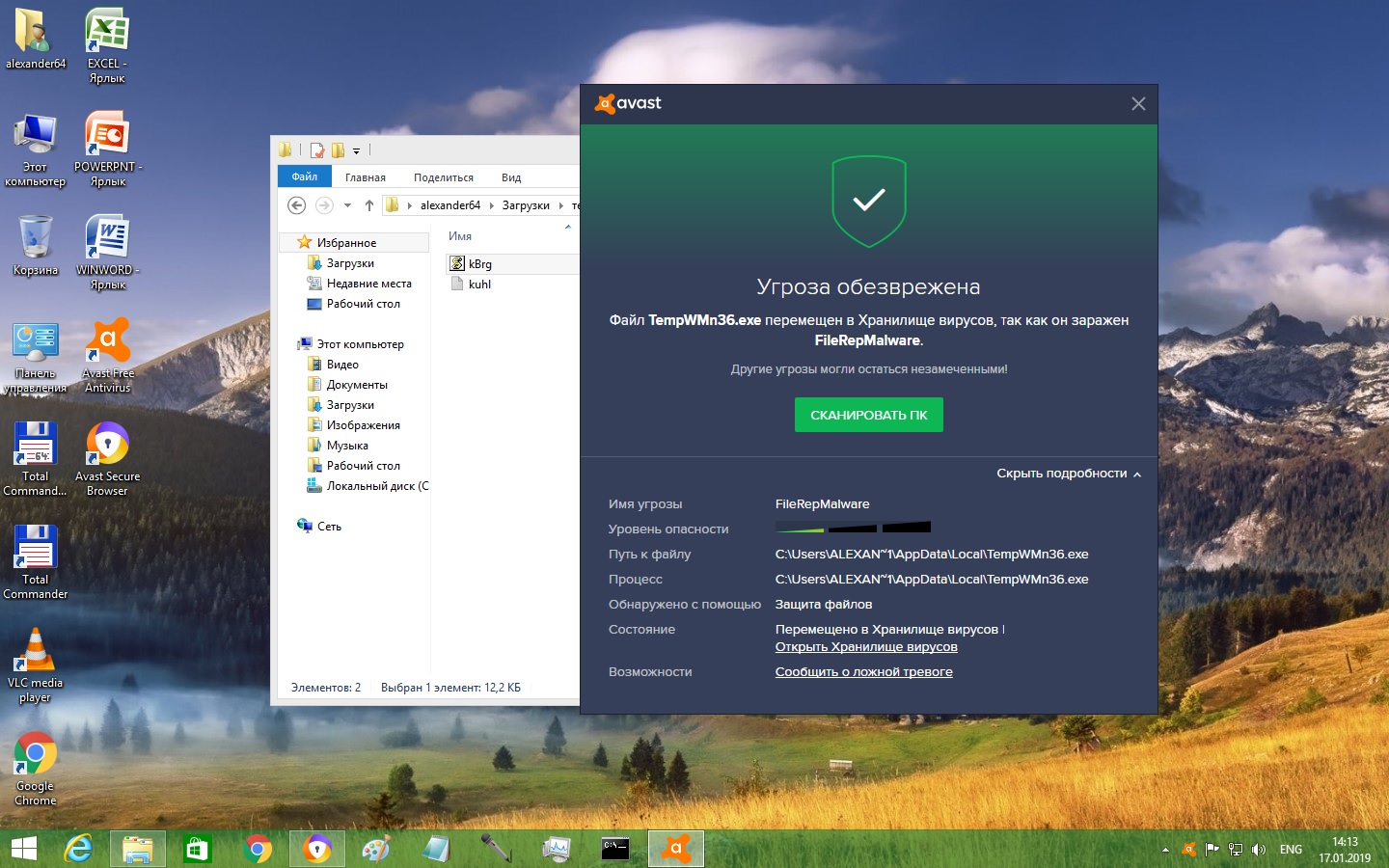The width and height of the screenshot is (1389, 868).
Task: Launch Google Chrome from the desktop
Action: [x=36, y=768]
